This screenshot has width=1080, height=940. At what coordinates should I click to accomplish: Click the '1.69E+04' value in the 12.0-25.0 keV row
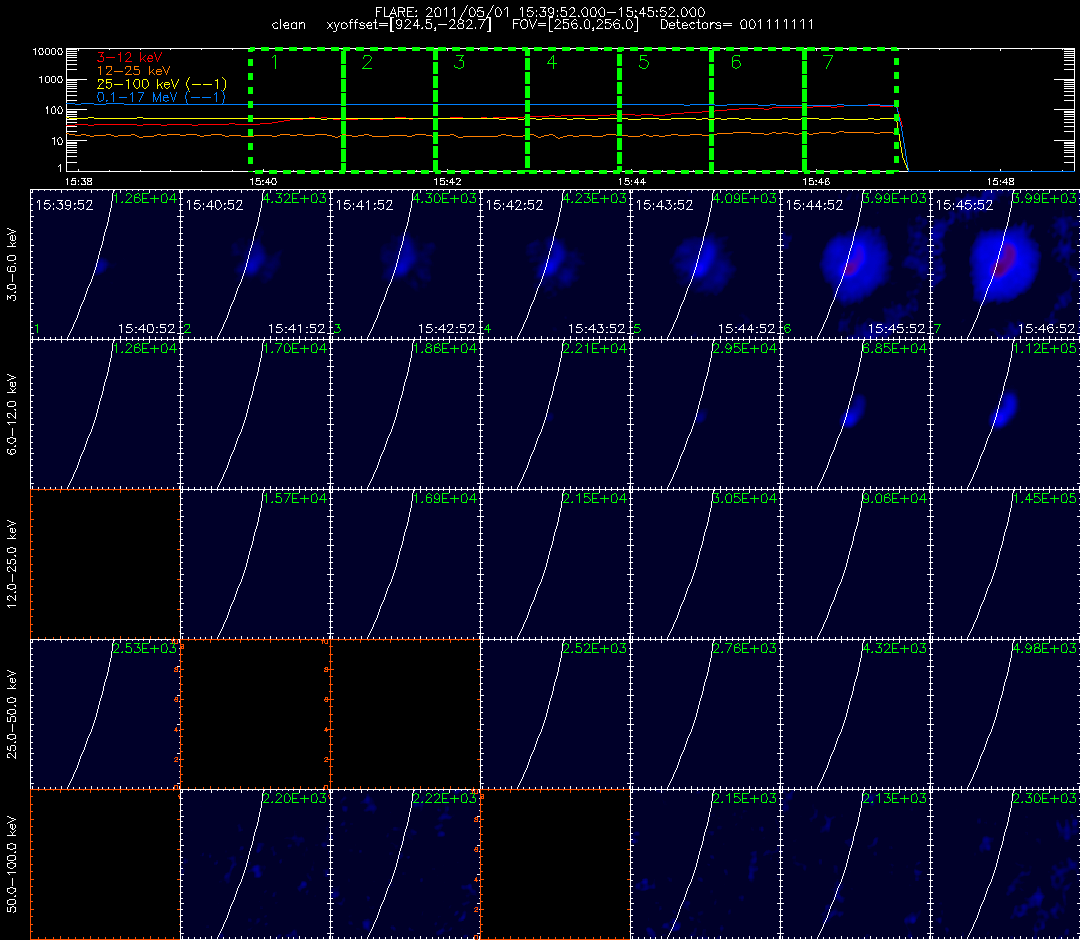(444, 498)
